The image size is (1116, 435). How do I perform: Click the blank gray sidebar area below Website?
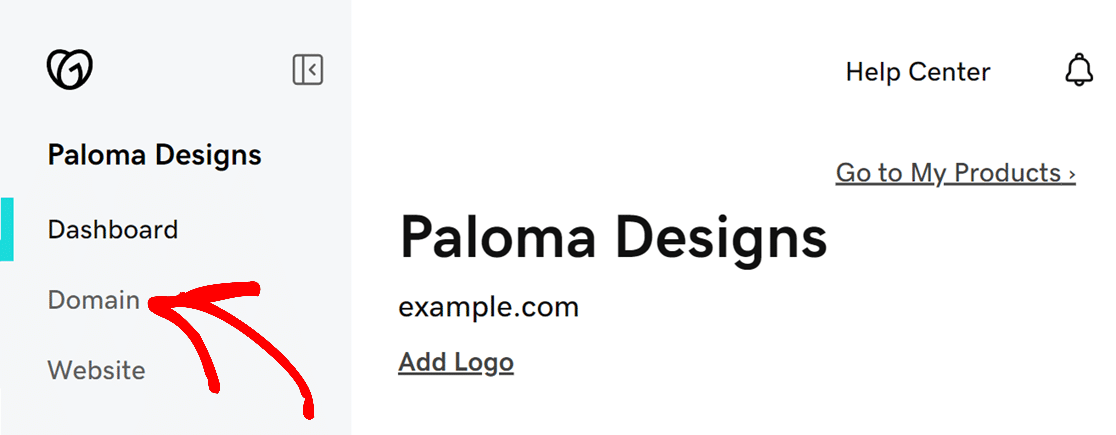pyautogui.click(x=175, y=412)
